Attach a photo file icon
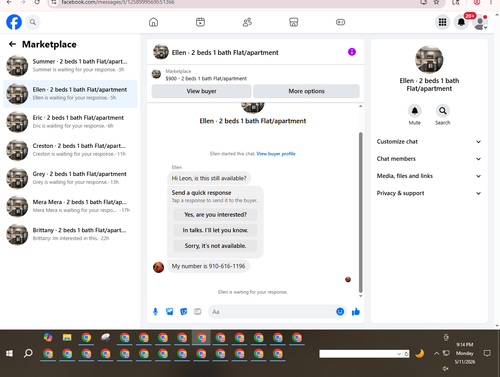500x377 pixels. point(170,312)
